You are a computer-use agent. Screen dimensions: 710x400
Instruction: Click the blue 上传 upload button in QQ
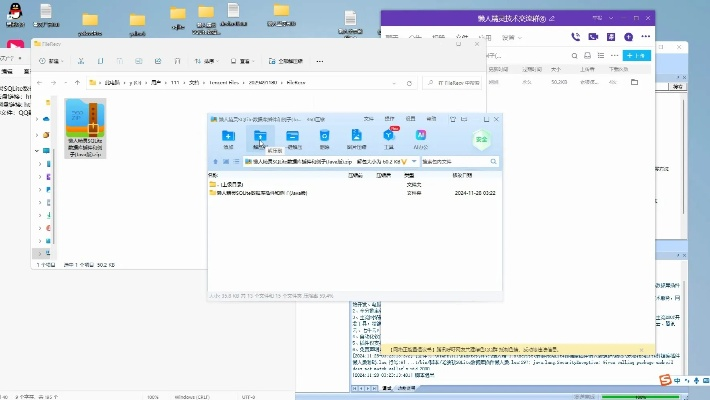point(637,55)
